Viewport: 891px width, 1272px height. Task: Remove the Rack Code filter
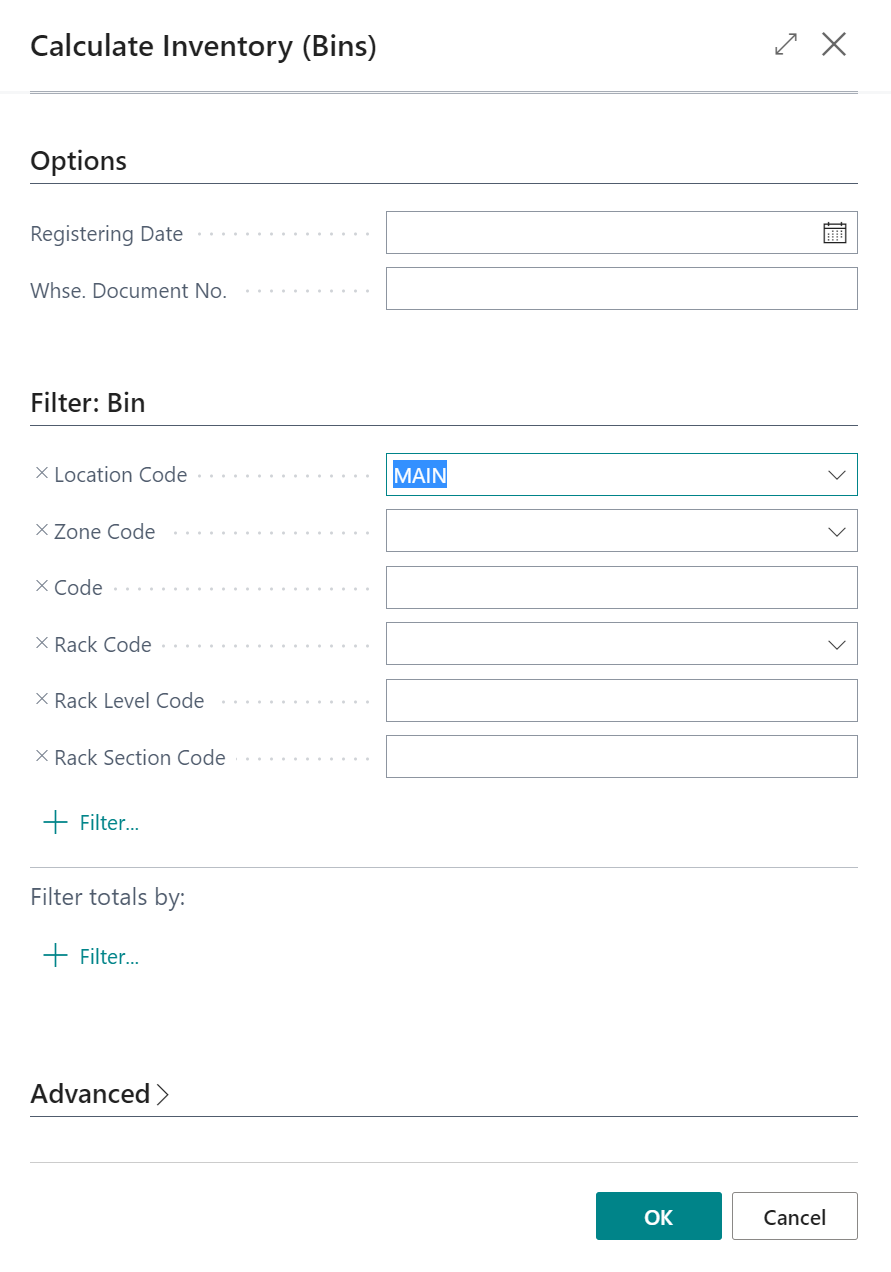point(42,644)
